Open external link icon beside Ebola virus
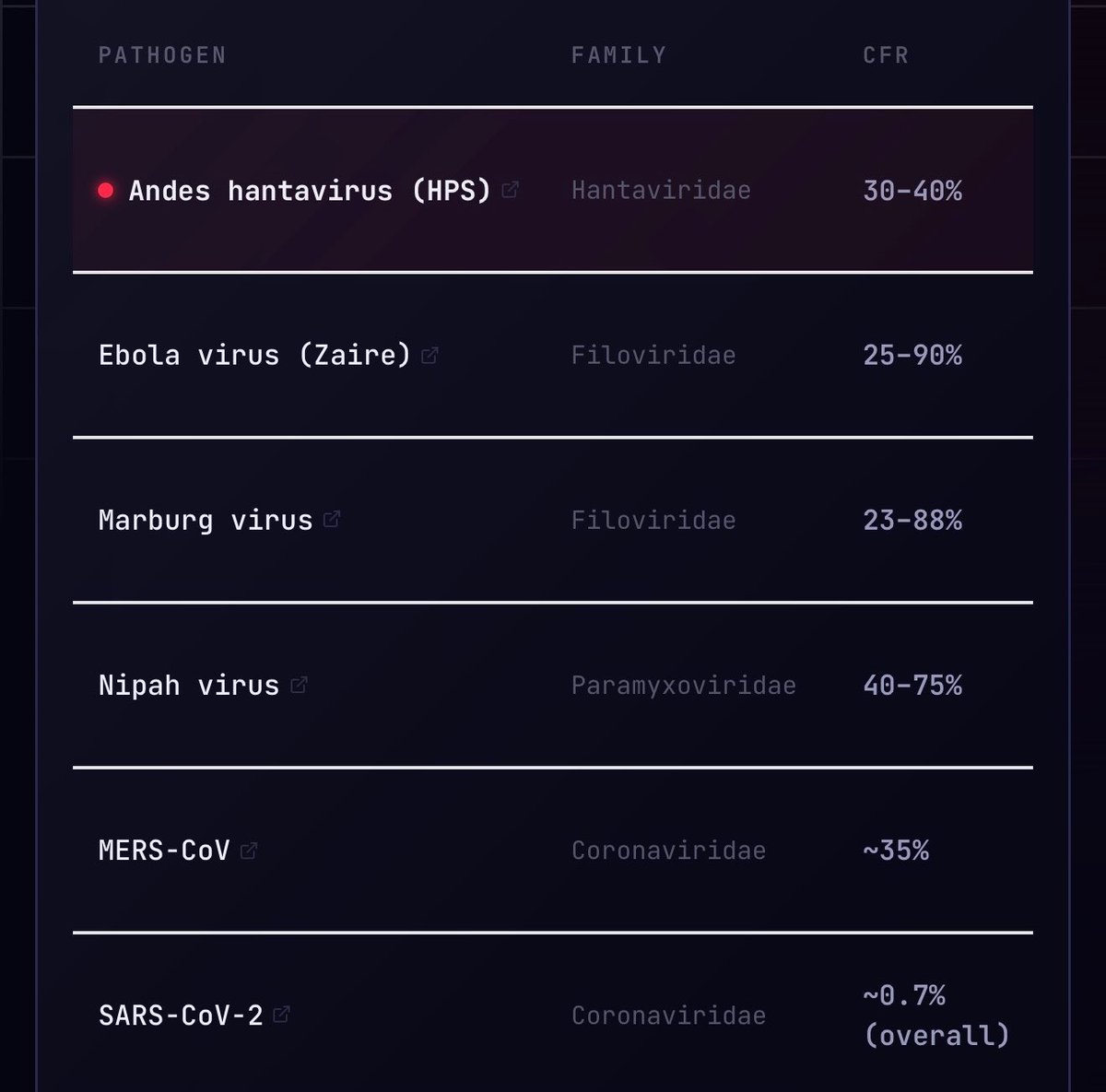This screenshot has height=1092, width=1106. (429, 355)
